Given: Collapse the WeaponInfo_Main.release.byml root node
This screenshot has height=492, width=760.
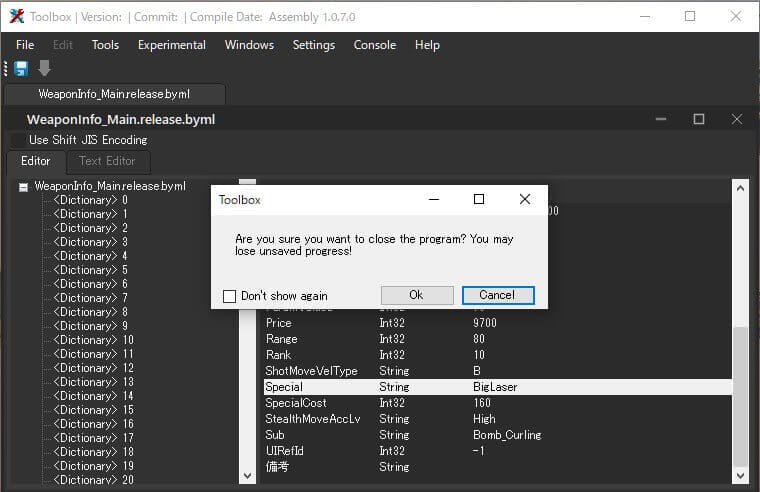Looking at the screenshot, I should point(23,187).
